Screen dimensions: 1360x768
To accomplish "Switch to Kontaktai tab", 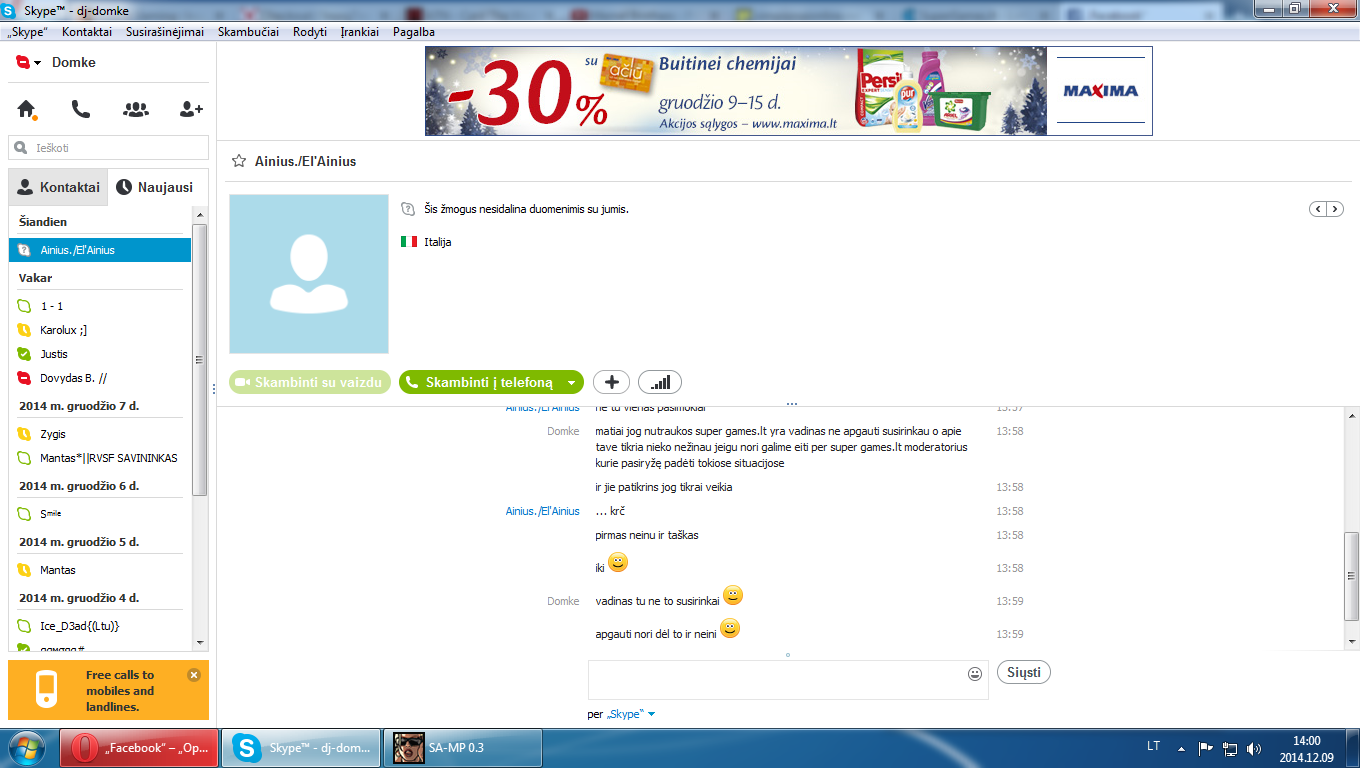I will (x=58, y=187).
